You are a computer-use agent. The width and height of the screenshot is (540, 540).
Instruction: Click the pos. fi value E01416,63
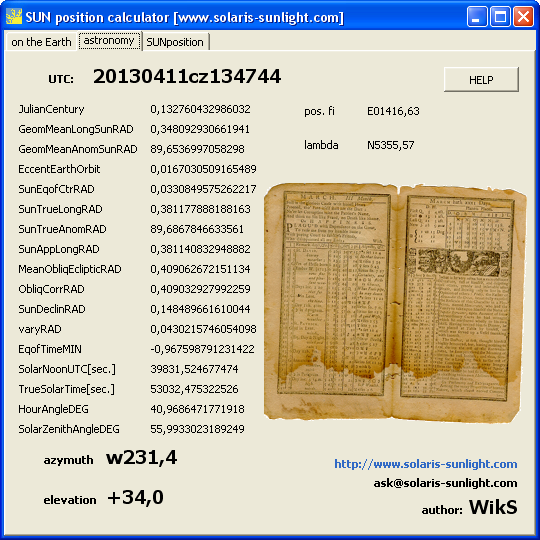click(x=393, y=111)
